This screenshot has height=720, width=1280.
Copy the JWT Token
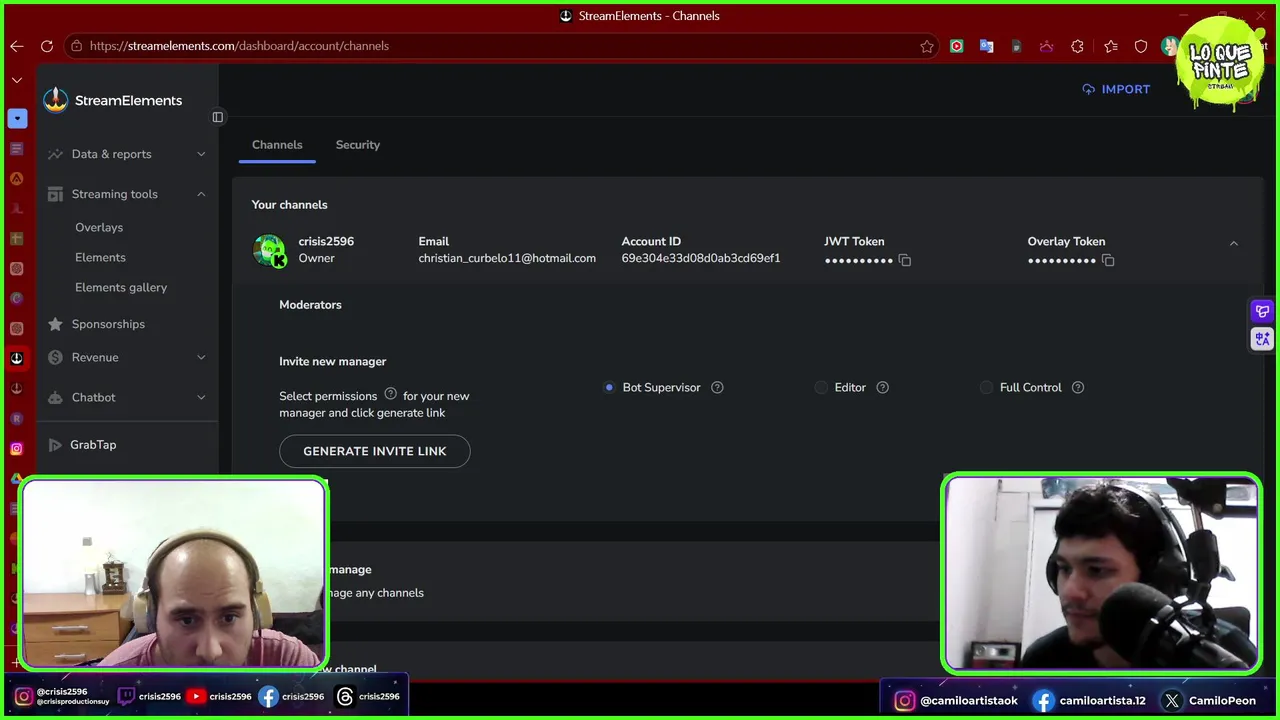[904, 260]
